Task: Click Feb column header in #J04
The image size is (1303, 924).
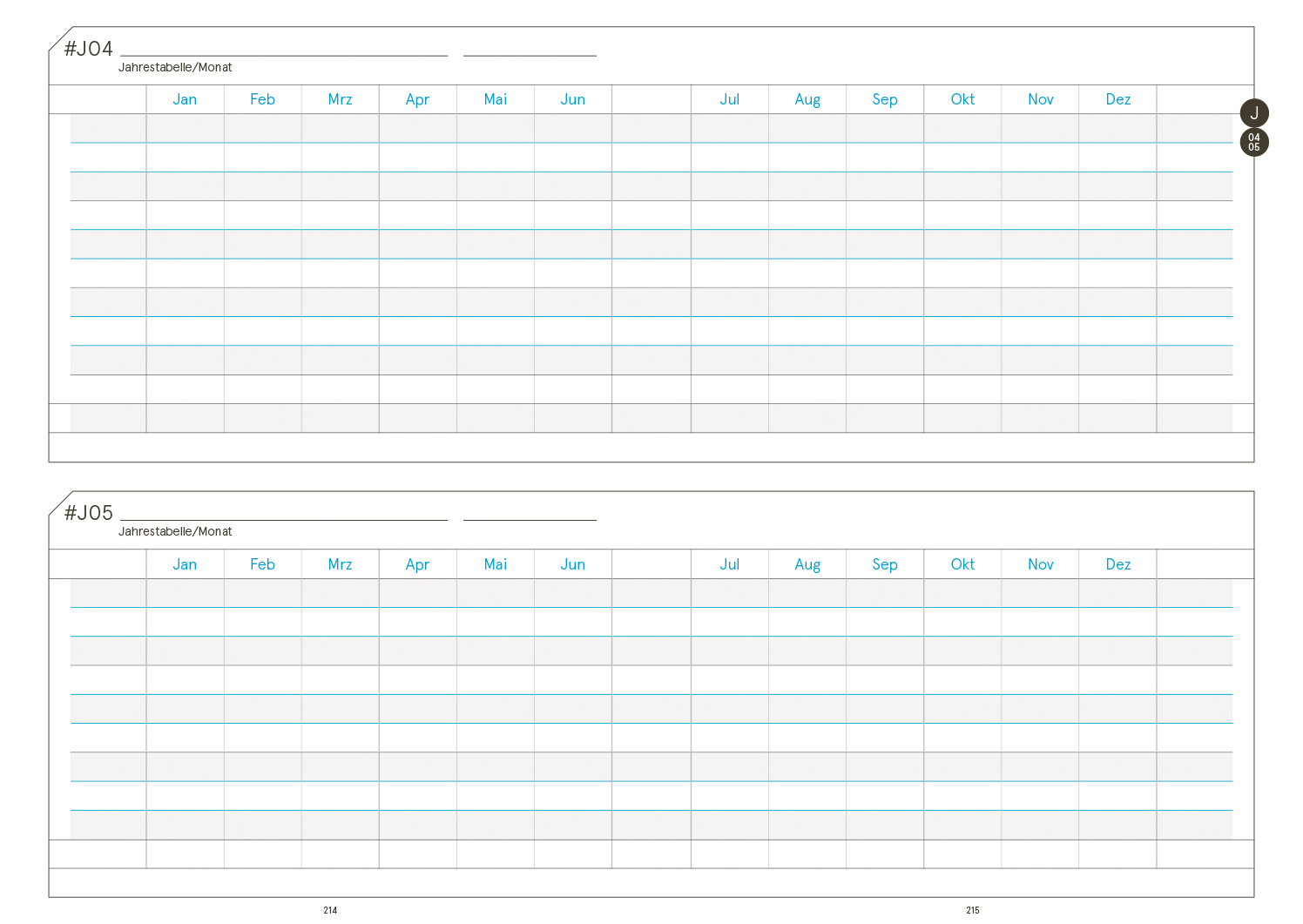Action: pos(262,99)
